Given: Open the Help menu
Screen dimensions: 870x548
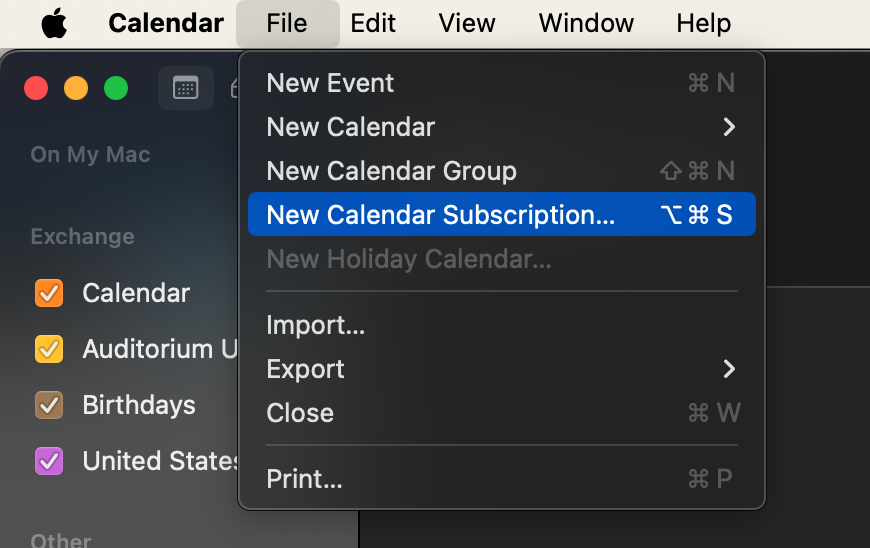Looking at the screenshot, I should click(703, 23).
